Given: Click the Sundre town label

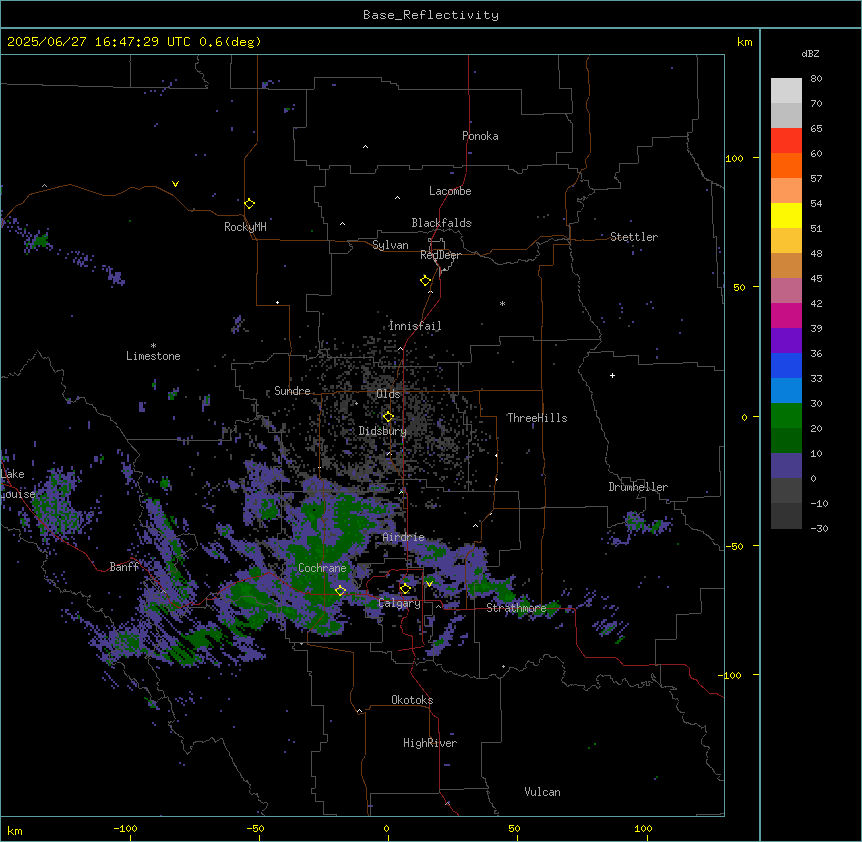Looking at the screenshot, I should 292,391.
